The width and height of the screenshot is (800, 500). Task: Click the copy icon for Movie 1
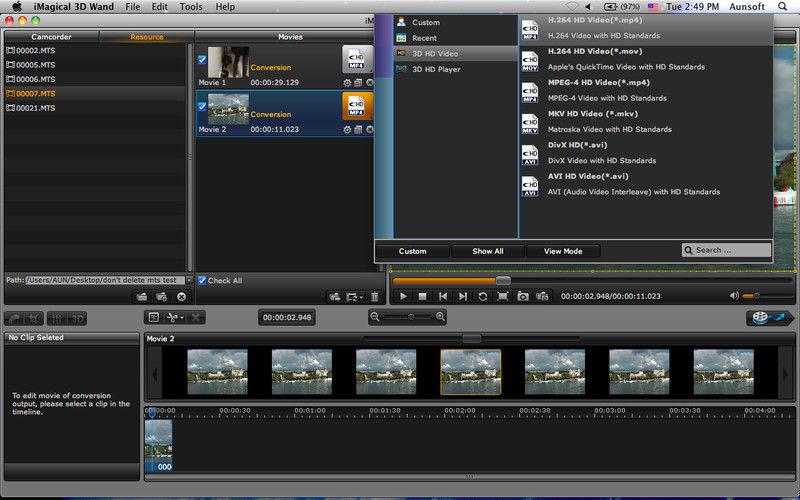(x=358, y=83)
